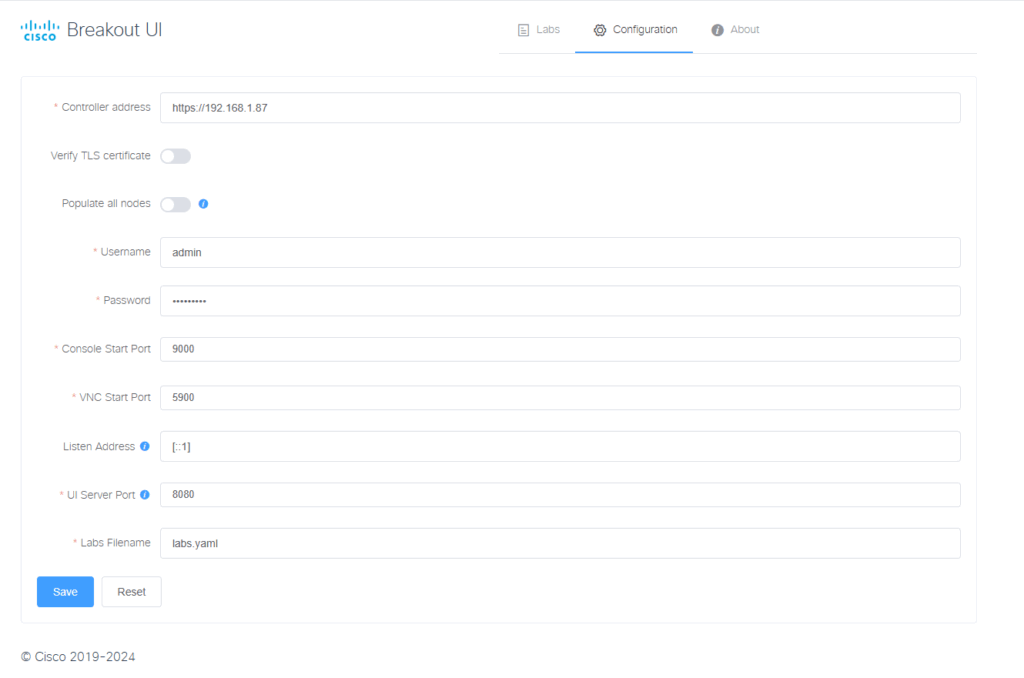The width and height of the screenshot is (1024, 678).
Task: Open the Labs tab
Action: coord(539,30)
